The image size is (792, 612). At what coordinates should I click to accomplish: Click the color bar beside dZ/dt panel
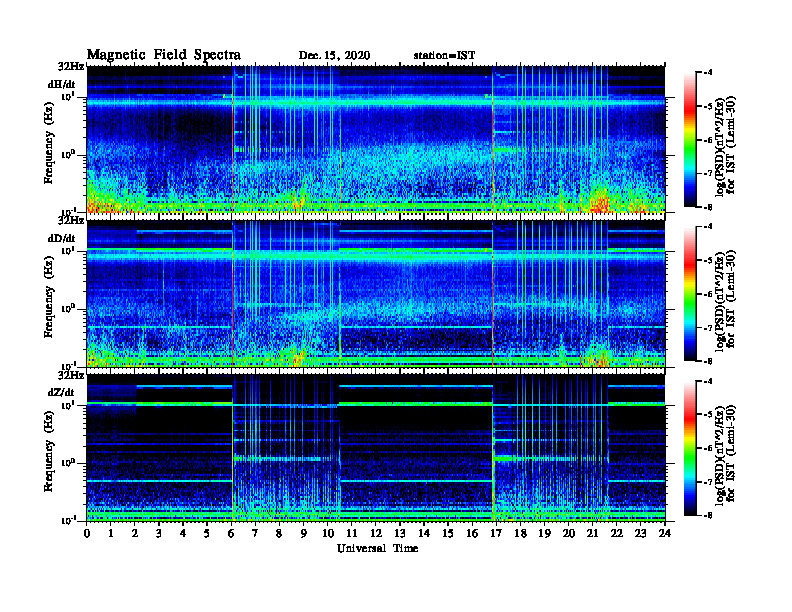pyautogui.click(x=690, y=448)
